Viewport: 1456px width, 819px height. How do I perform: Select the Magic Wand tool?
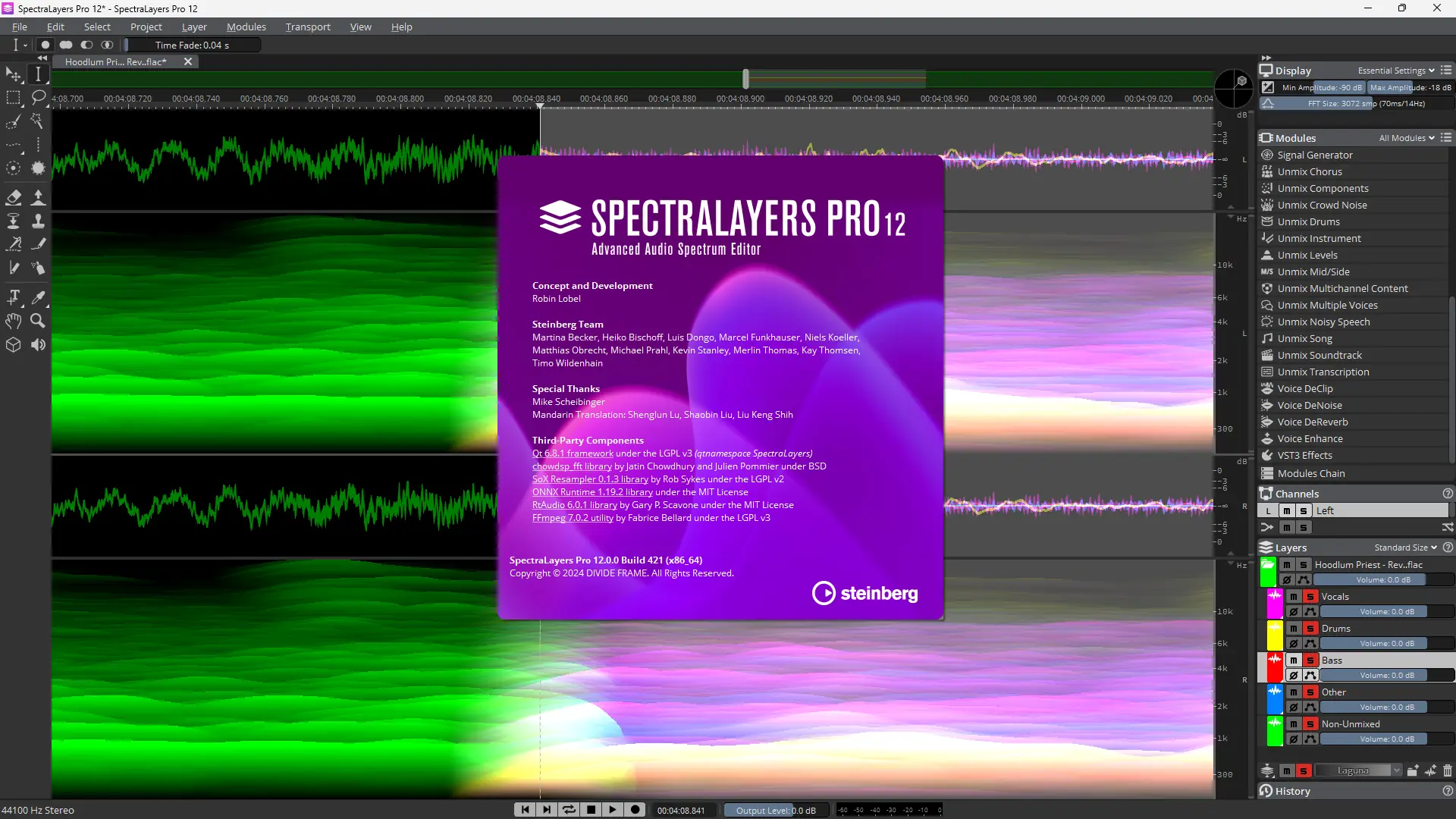38,121
